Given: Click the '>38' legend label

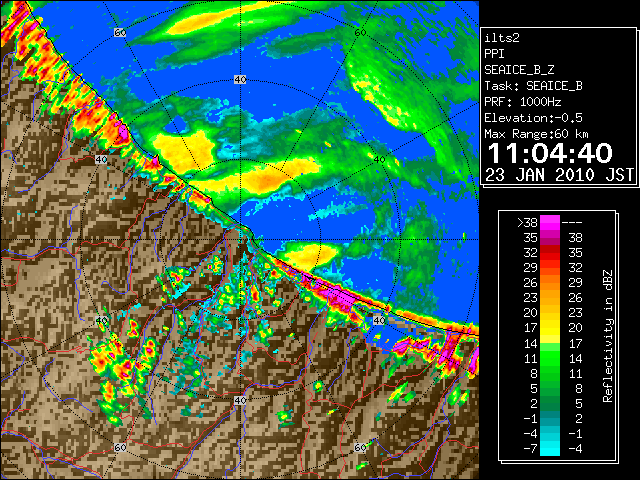Looking at the screenshot, I should click(x=527, y=223).
